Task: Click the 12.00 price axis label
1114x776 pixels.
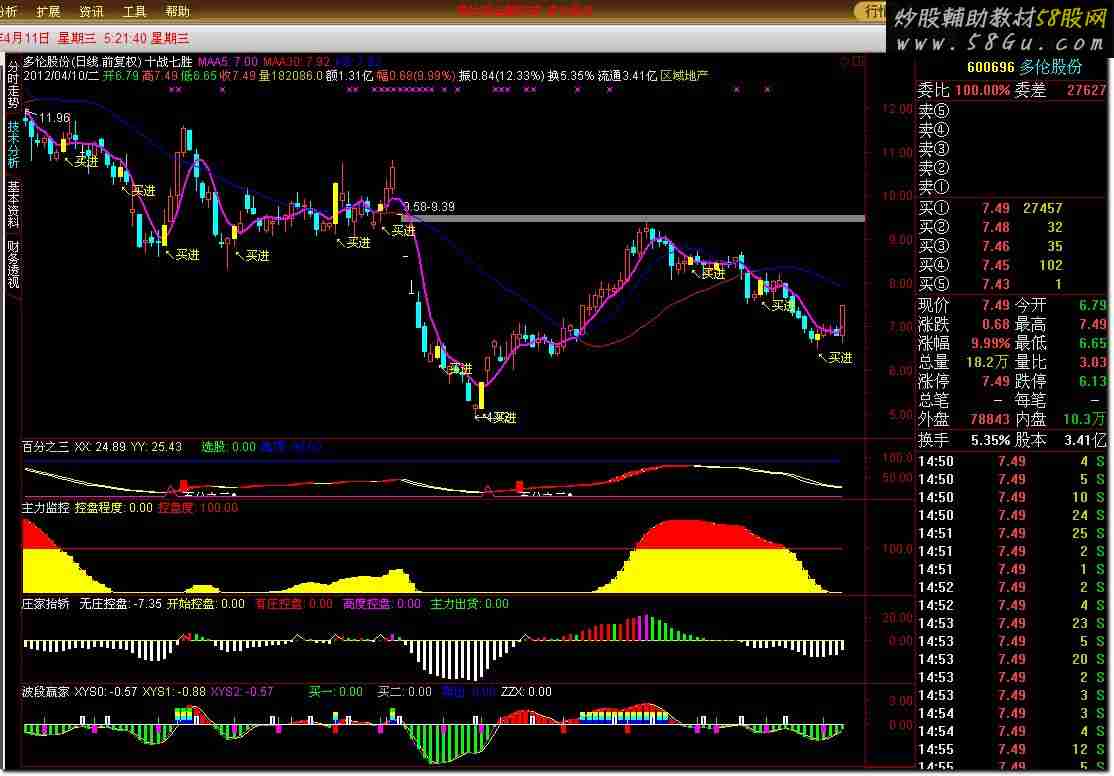Action: point(897,109)
